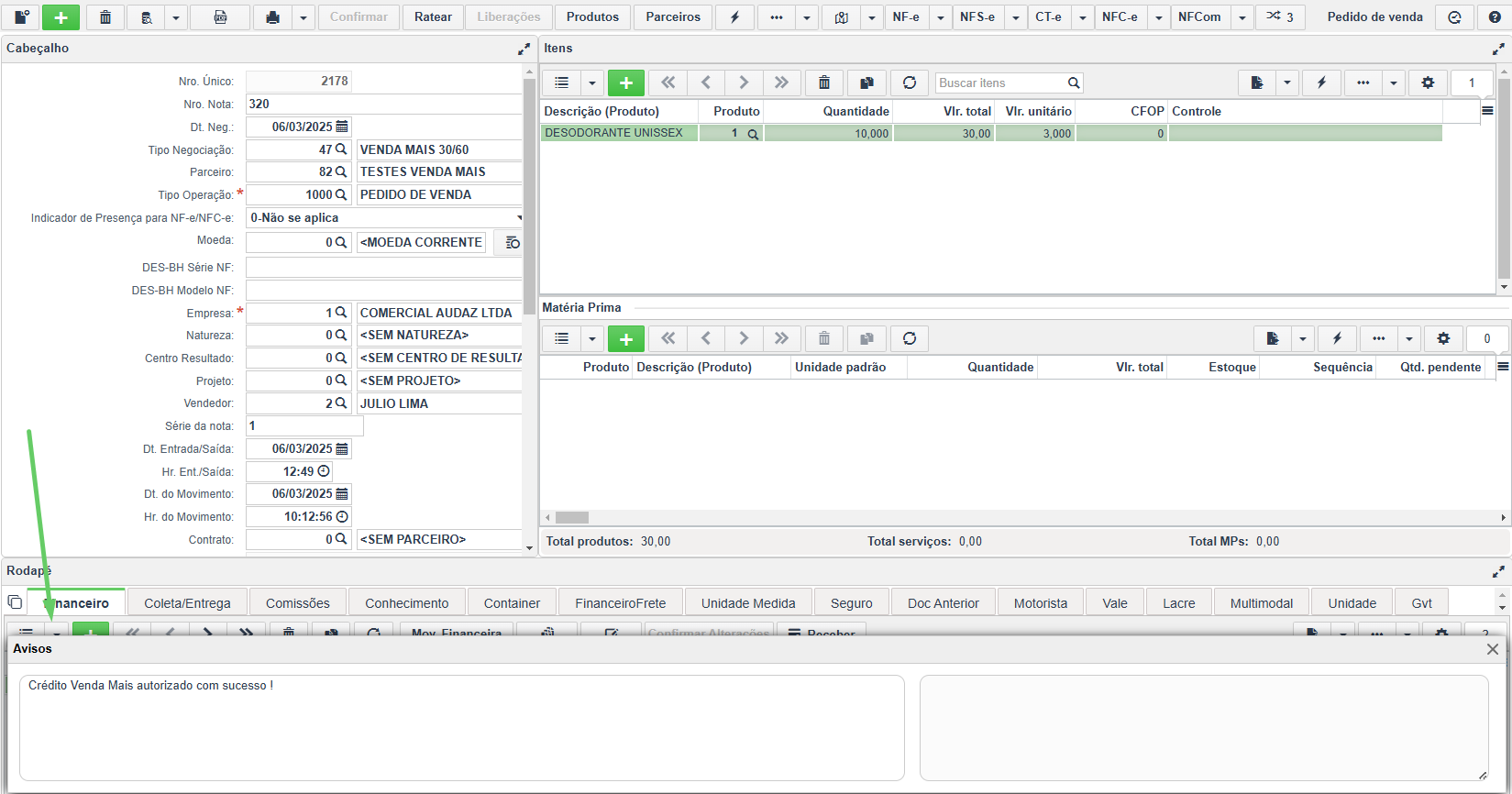Click the copy windows icon left of Financeiro tab
The height and width of the screenshot is (794, 1512).
(15, 602)
